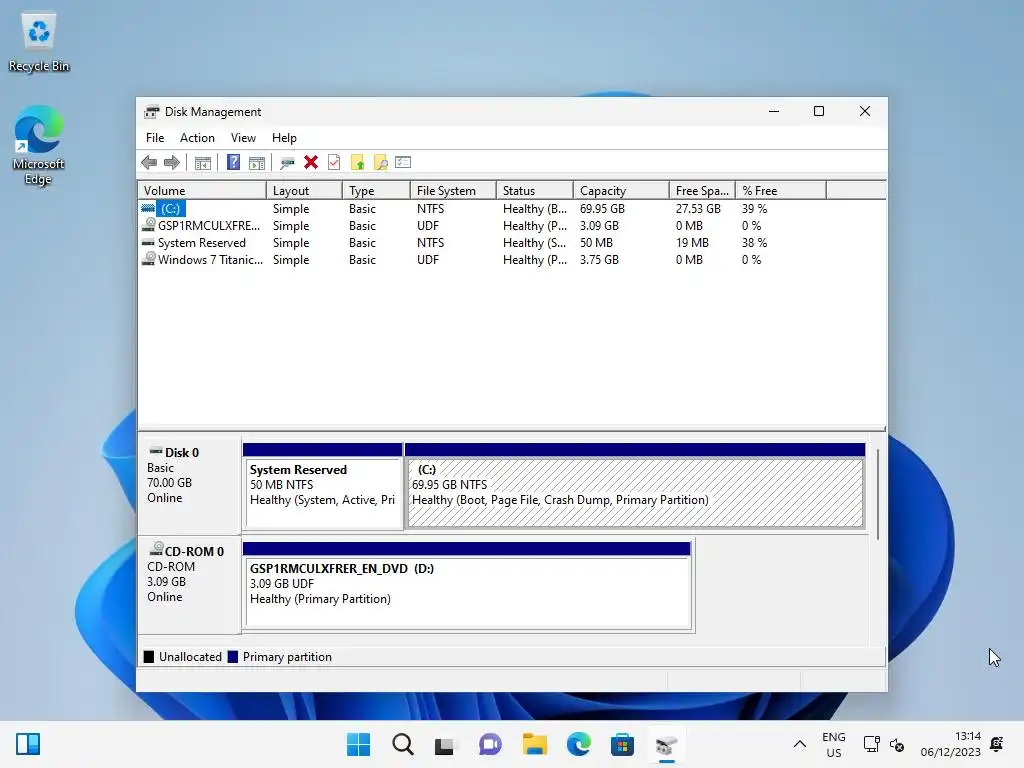This screenshot has height=768, width=1024.
Task: Toggle Show/Hide Action Pane icon
Action: tap(257, 163)
